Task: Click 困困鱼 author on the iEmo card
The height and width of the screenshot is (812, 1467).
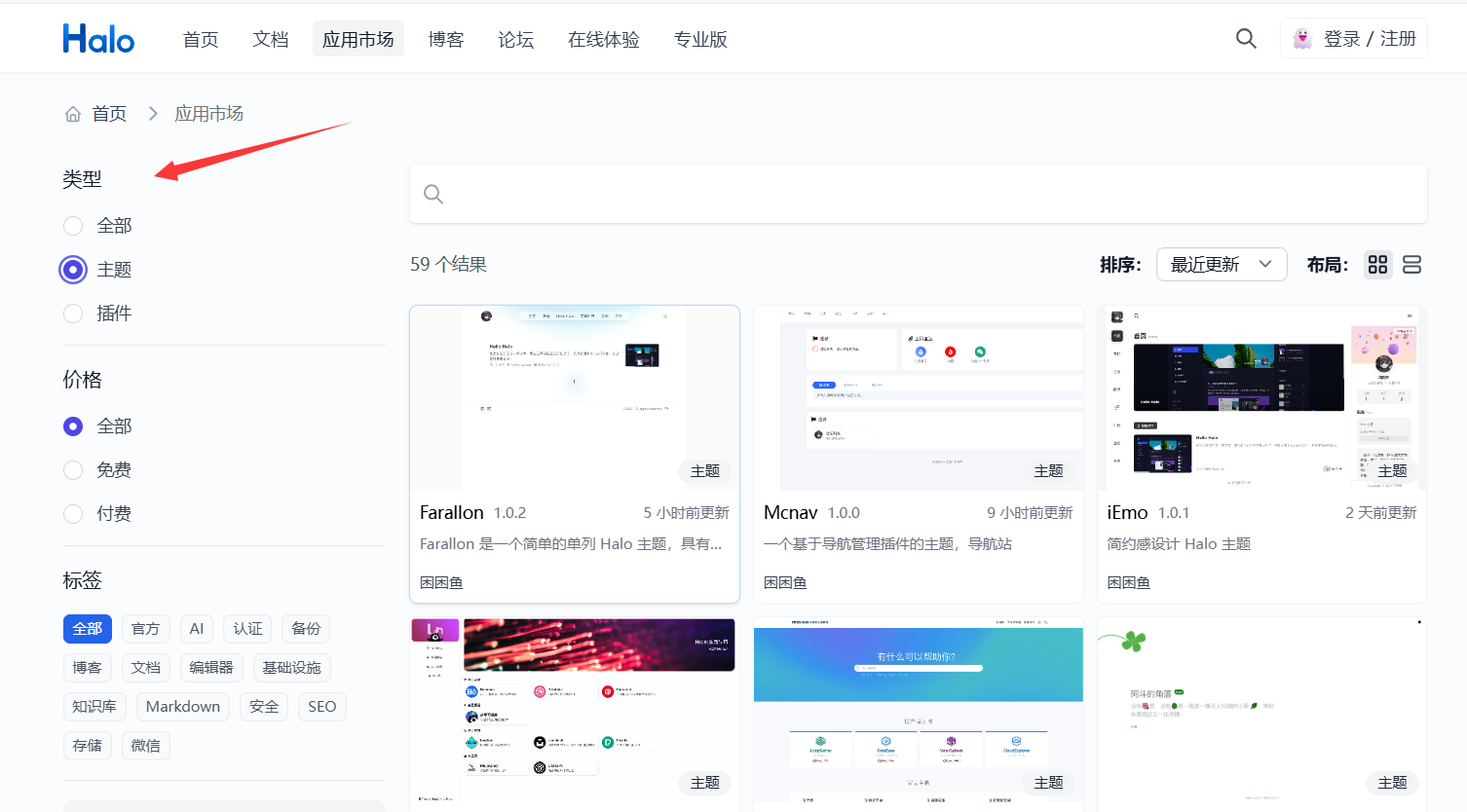Action: tap(1129, 583)
